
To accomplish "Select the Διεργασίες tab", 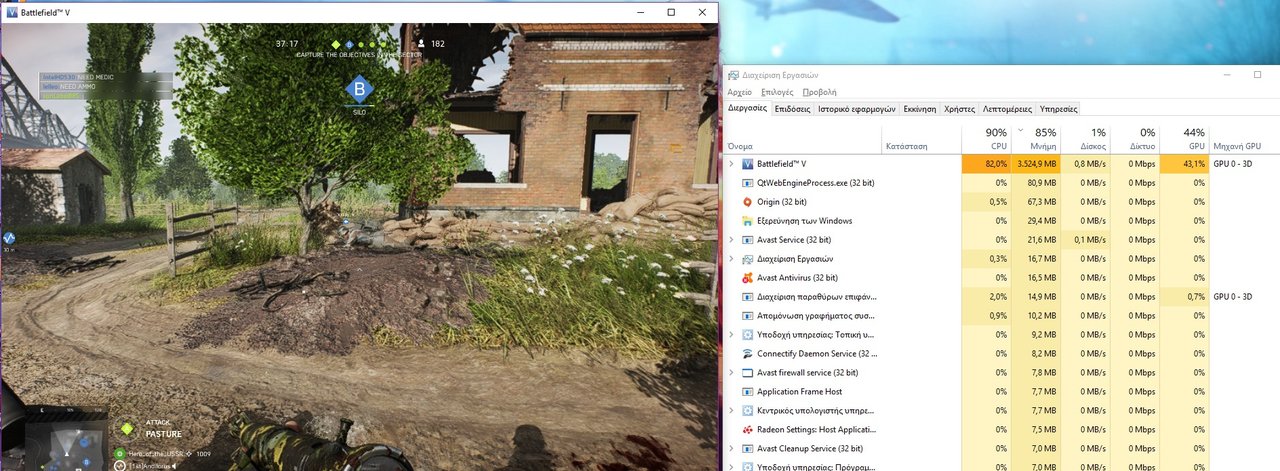I will click(747, 108).
